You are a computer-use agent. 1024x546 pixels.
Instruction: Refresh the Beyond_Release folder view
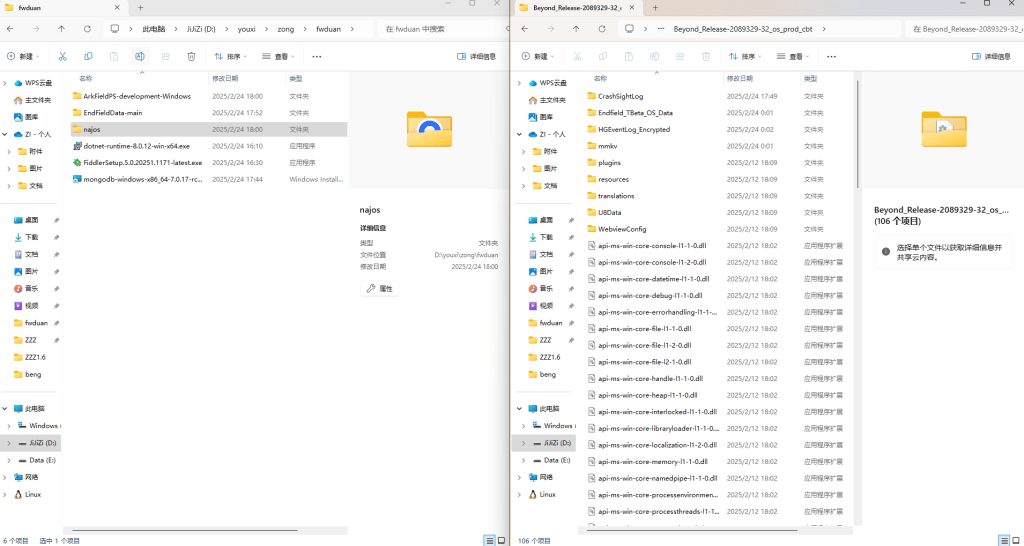(x=600, y=29)
